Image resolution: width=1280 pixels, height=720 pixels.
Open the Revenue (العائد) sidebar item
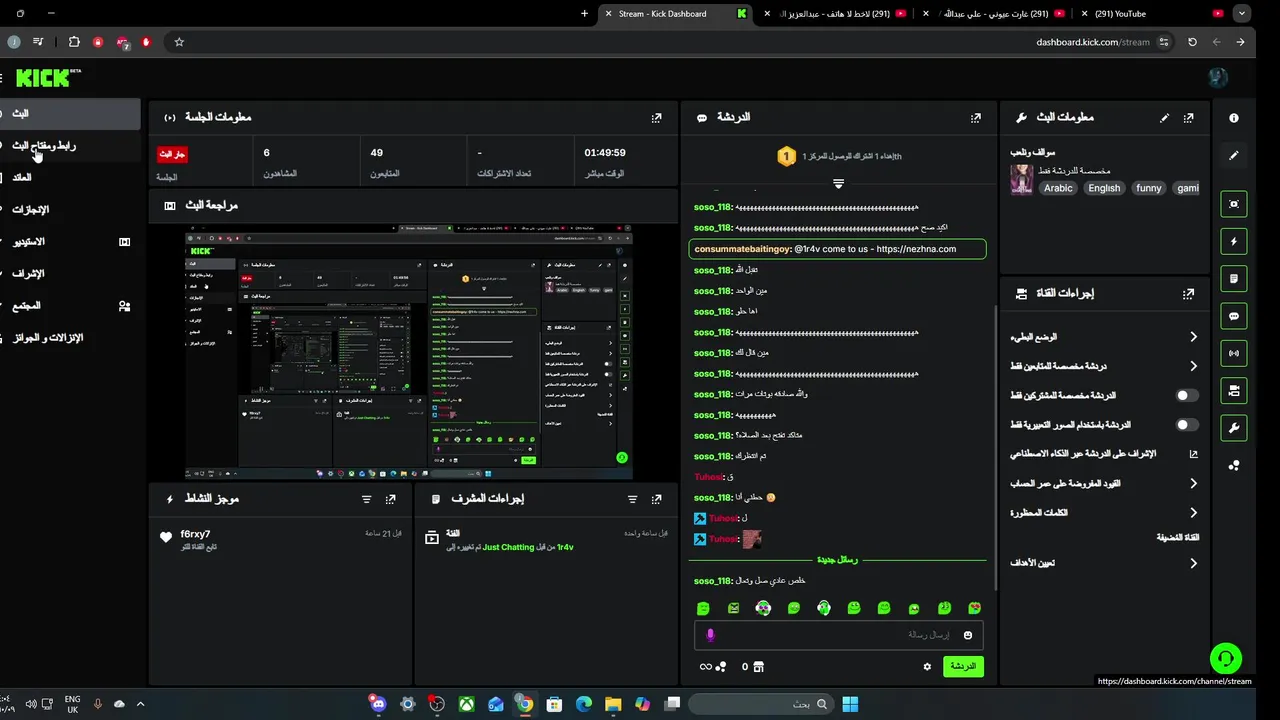tap(70, 177)
